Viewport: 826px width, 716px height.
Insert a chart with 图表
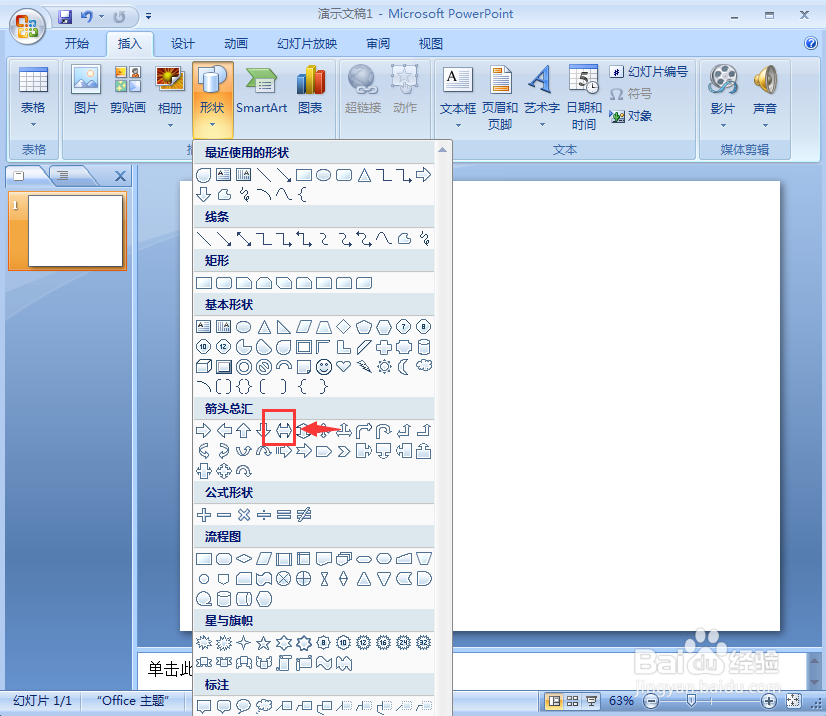310,91
